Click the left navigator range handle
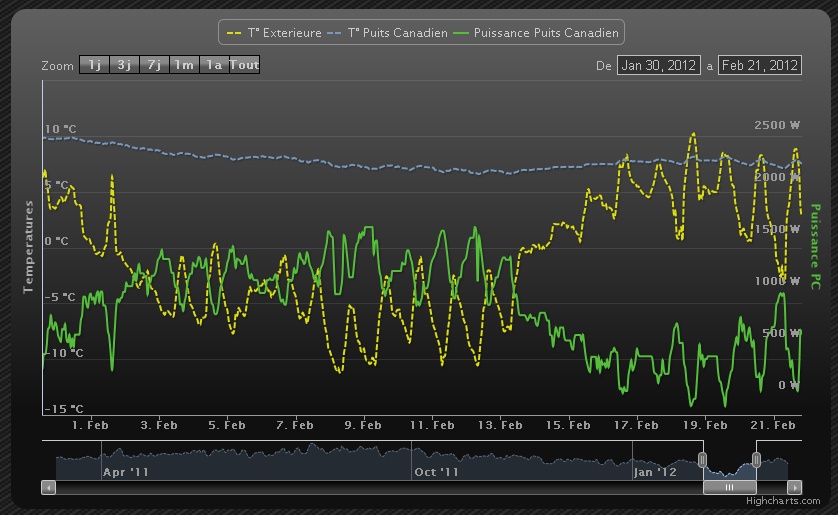 coord(703,459)
